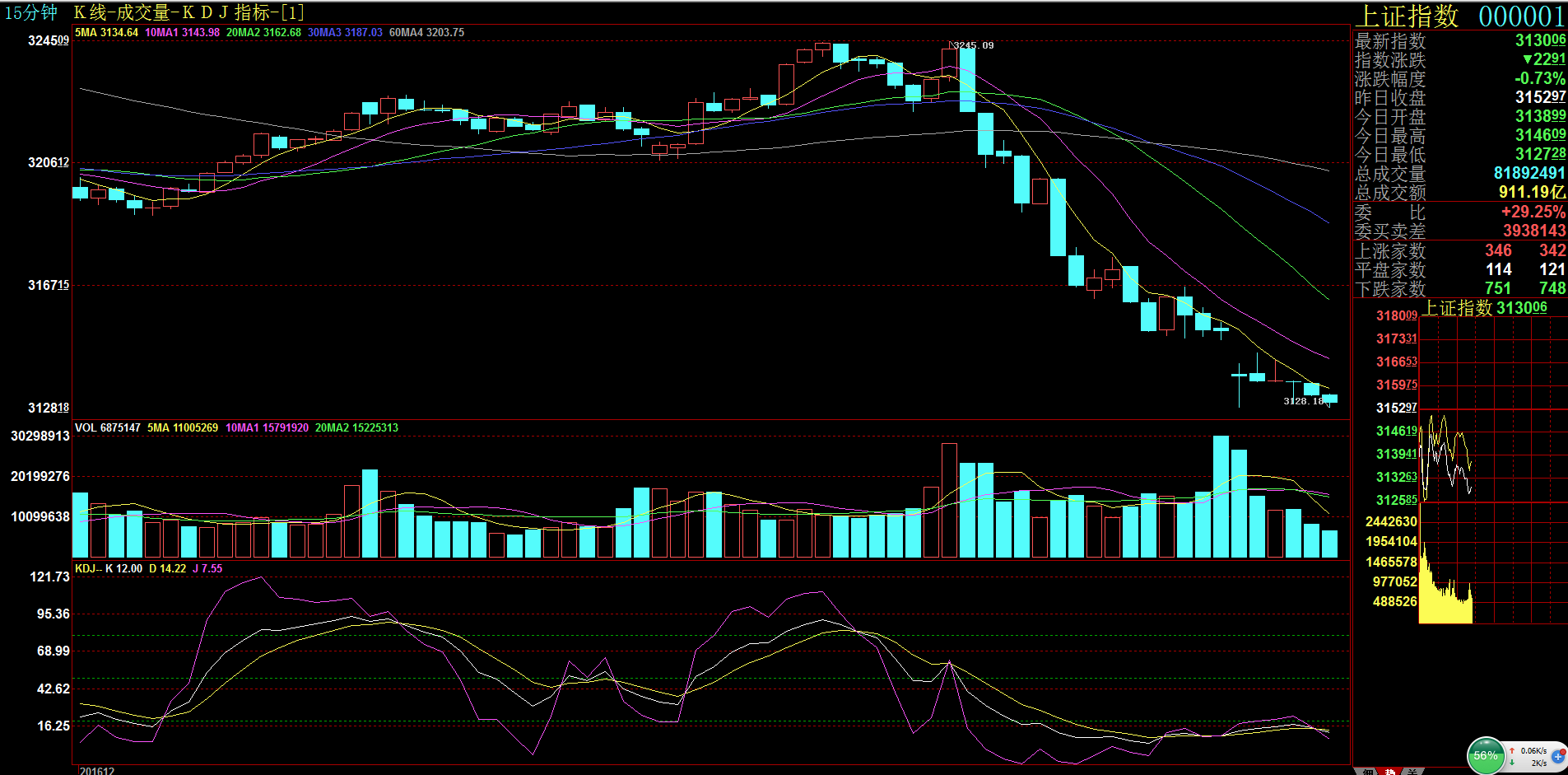Click the intraday mini price line chart
The width and height of the screenshot is (1568, 775).
pos(1446,457)
